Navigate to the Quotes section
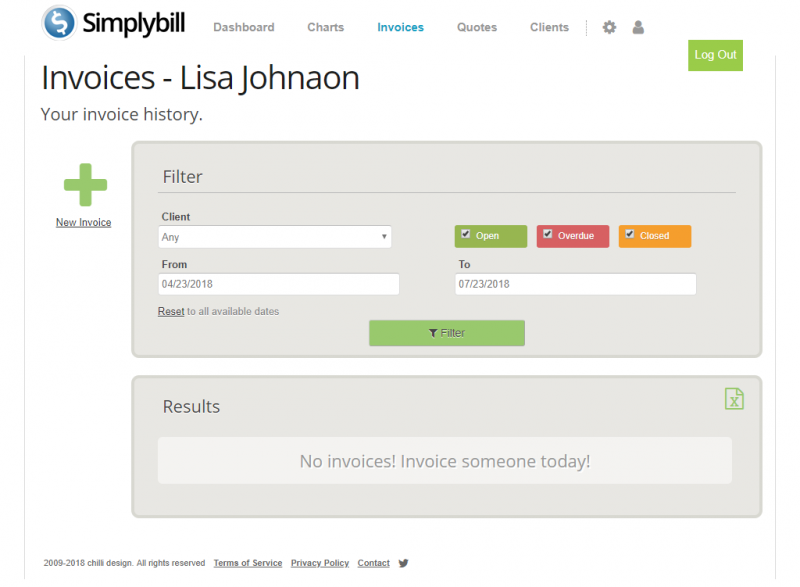This screenshot has height=587, width=800. [476, 27]
